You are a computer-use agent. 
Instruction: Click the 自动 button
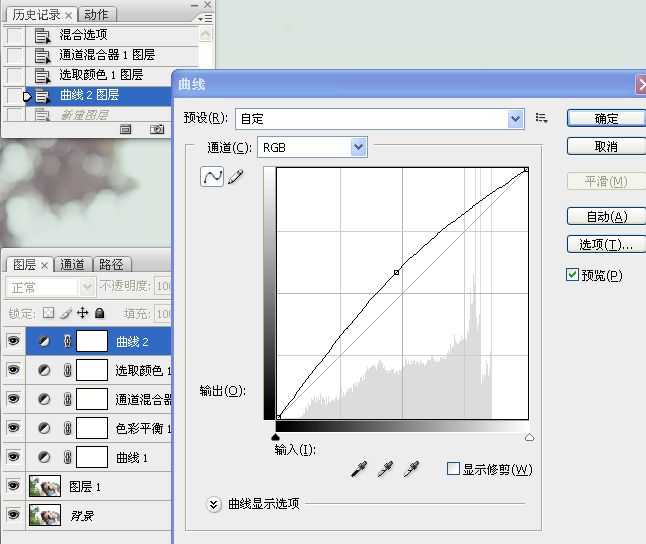pos(606,216)
